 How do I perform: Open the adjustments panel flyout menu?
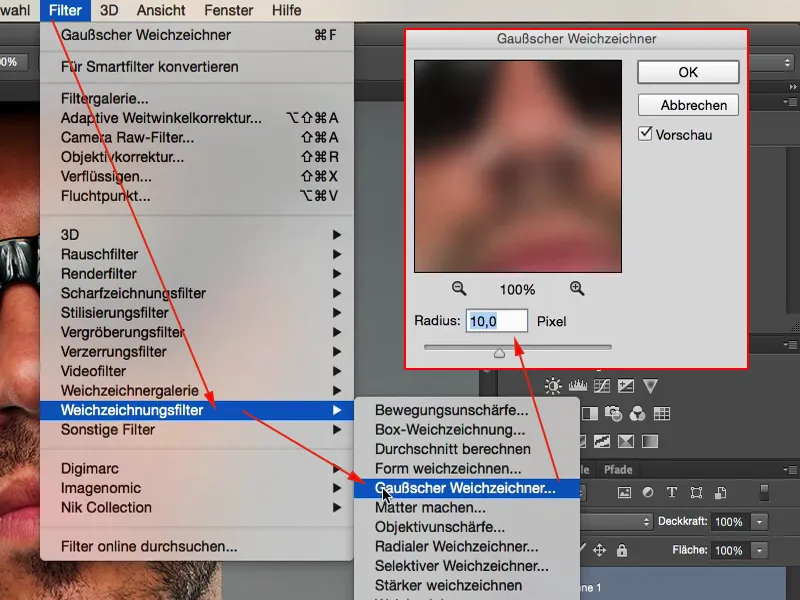coord(792,345)
